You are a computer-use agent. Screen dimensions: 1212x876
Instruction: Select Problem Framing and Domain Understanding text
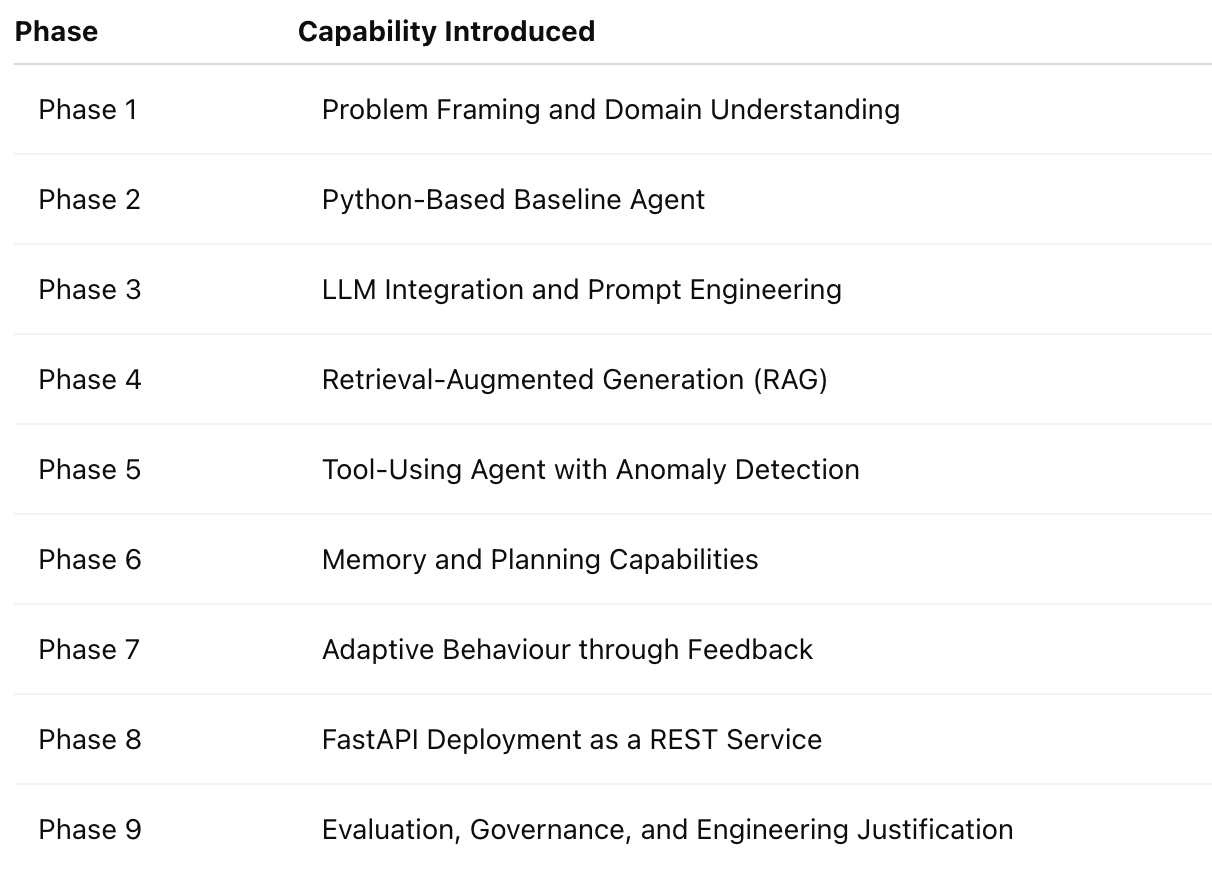[611, 110]
